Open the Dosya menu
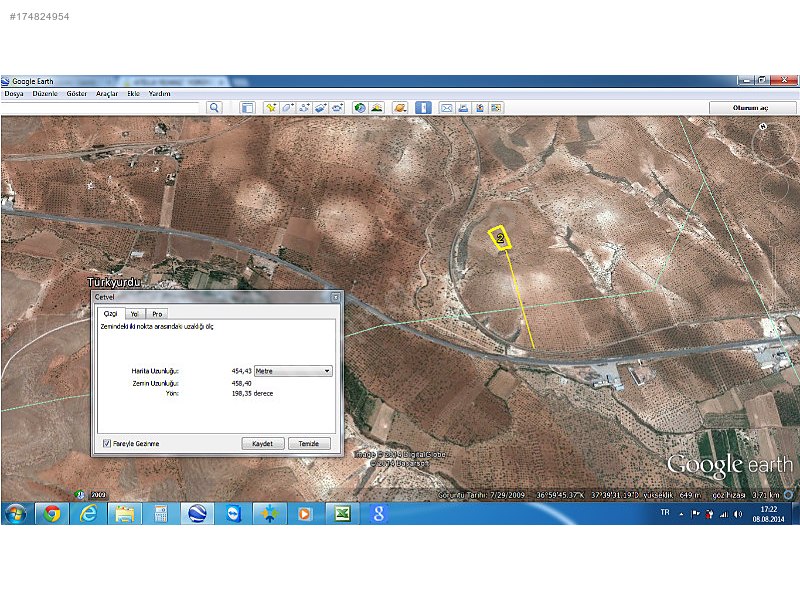The height and width of the screenshot is (600, 800). (14, 94)
